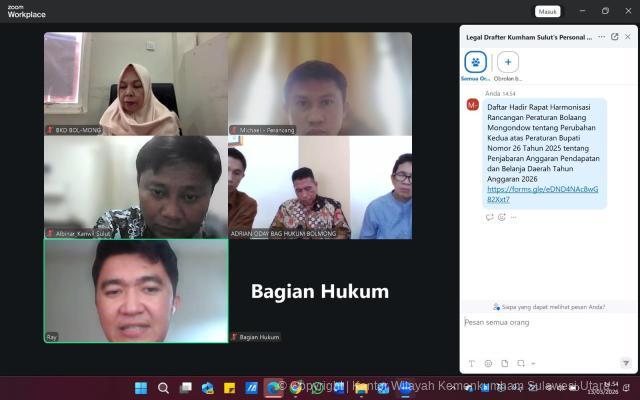Viewport: 640px width, 400px height.
Task: Select Ray's video thumbnail
Action: pyautogui.click(x=135, y=291)
